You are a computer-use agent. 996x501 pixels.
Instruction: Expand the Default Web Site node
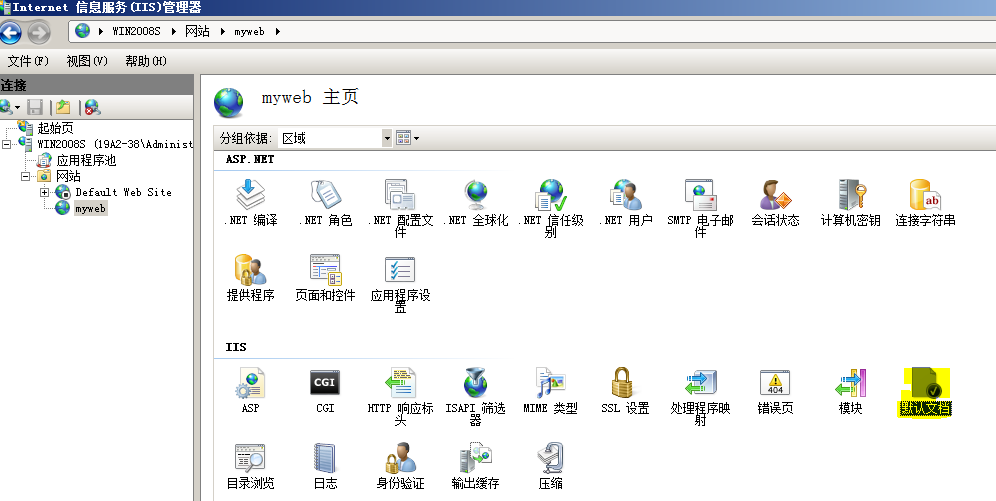point(44,192)
